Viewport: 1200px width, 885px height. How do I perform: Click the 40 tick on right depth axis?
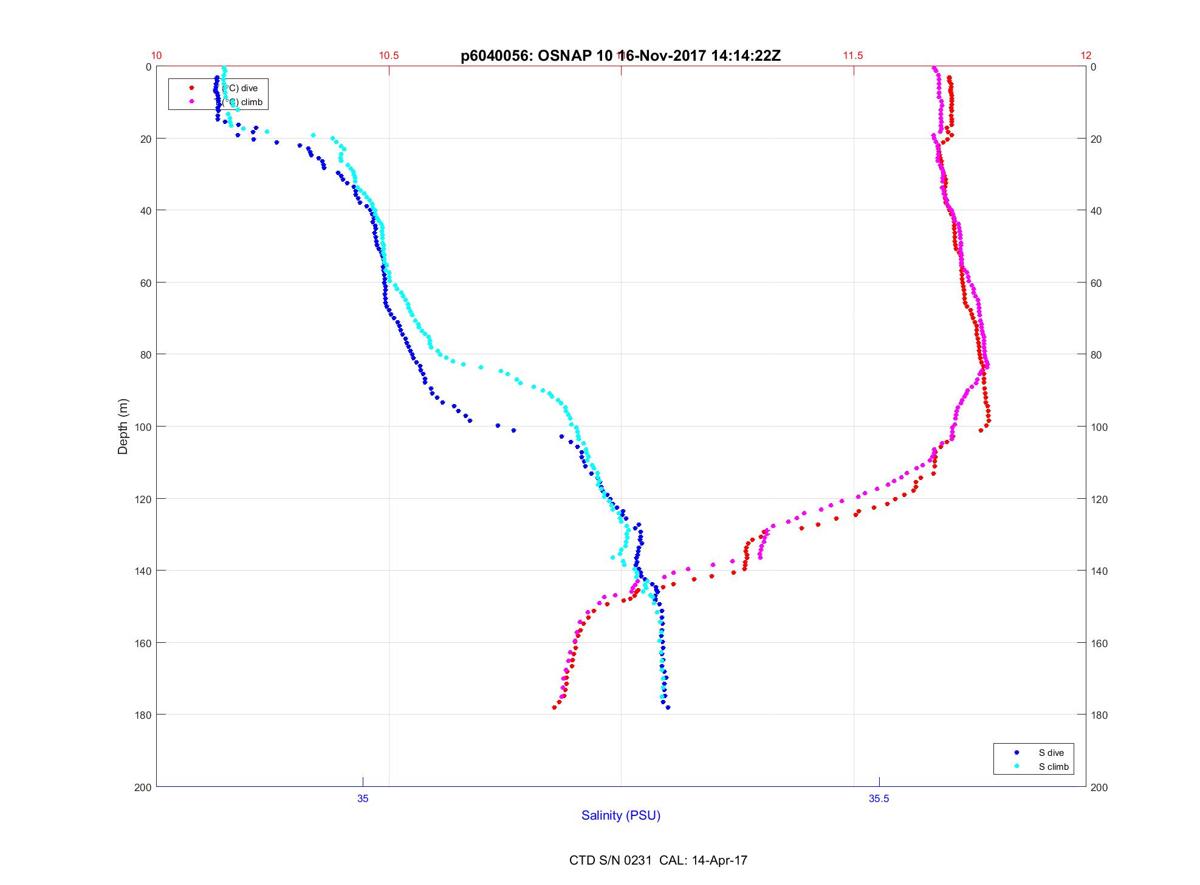click(x=1098, y=211)
